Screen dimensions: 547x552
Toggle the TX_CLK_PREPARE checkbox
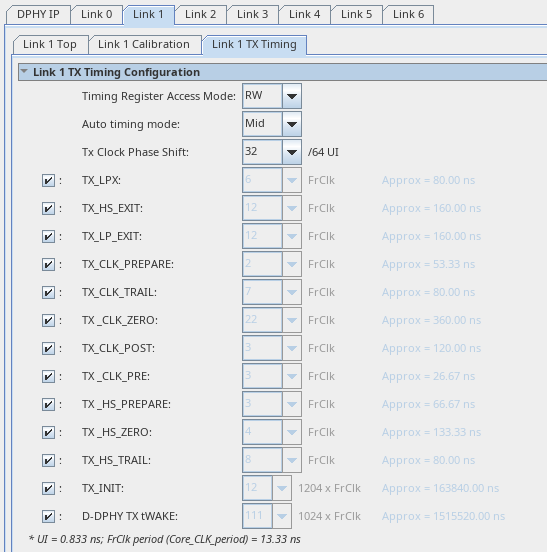click(48, 264)
